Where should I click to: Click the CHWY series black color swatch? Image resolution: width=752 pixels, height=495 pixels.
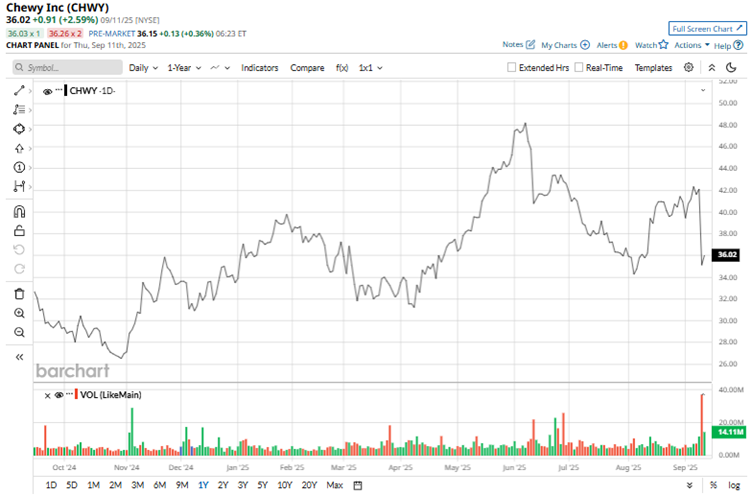[65, 90]
